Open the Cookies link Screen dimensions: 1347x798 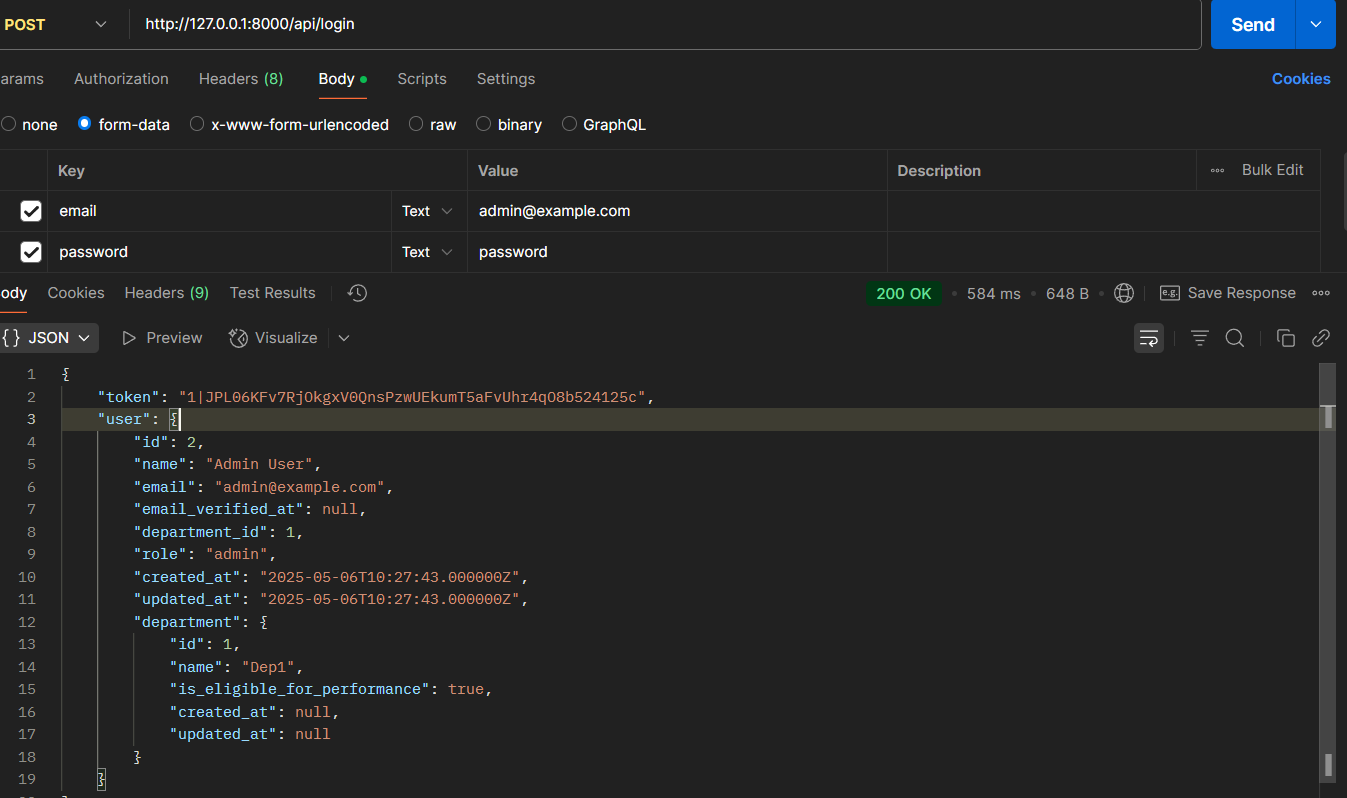(x=1300, y=79)
